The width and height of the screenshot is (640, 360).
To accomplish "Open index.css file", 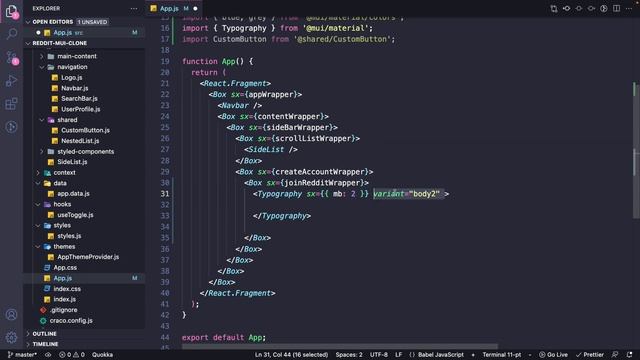I will coord(67,289).
